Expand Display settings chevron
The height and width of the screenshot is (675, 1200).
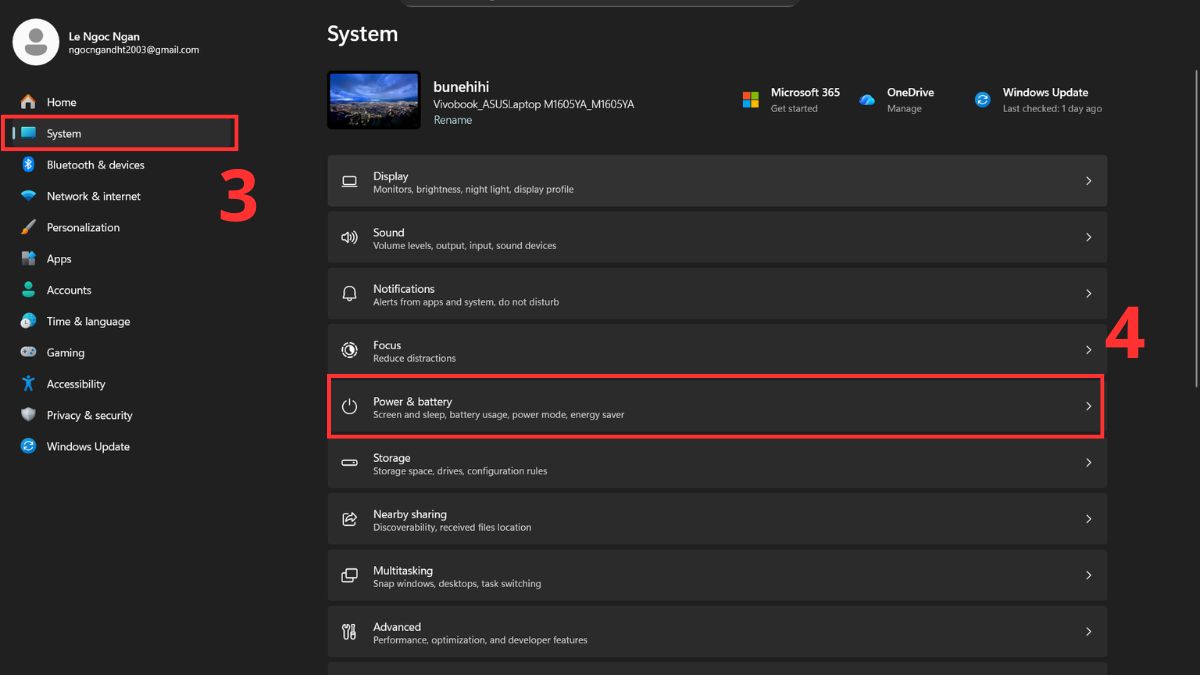tap(1089, 181)
